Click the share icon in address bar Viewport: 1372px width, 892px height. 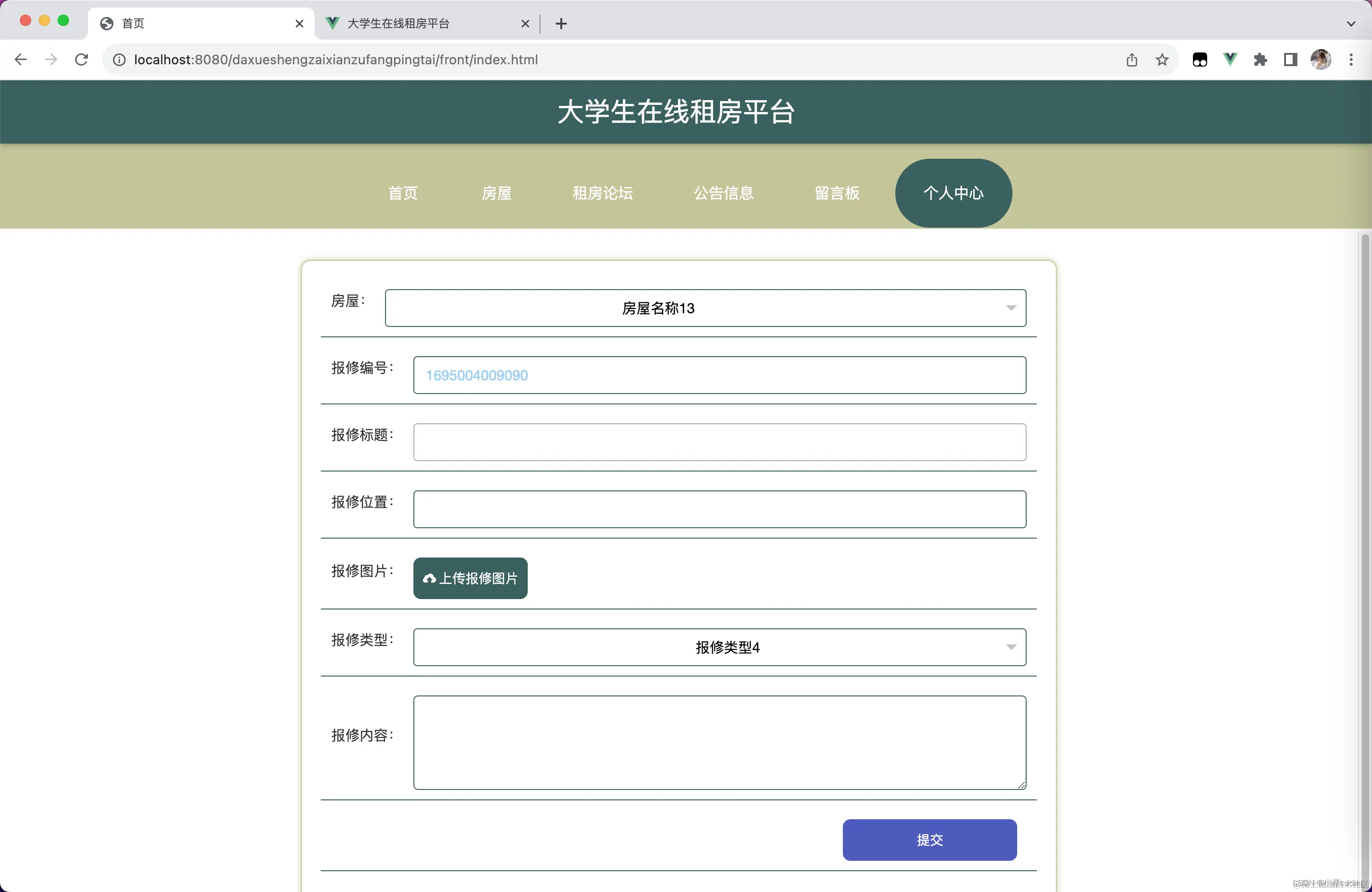[x=1132, y=60]
